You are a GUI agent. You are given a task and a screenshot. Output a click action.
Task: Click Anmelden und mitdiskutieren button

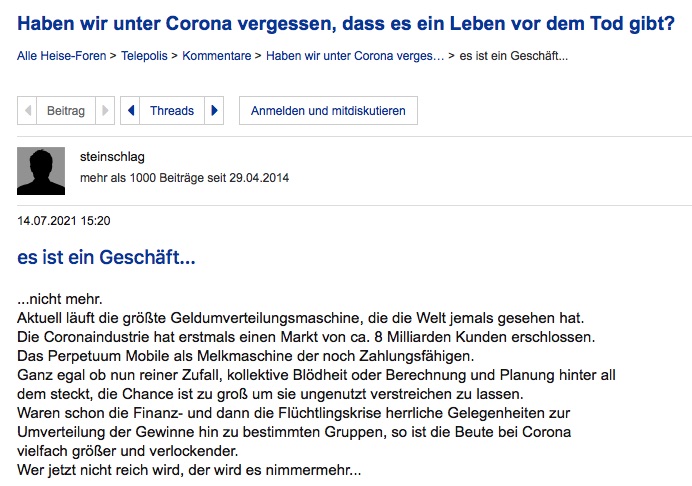point(328,111)
